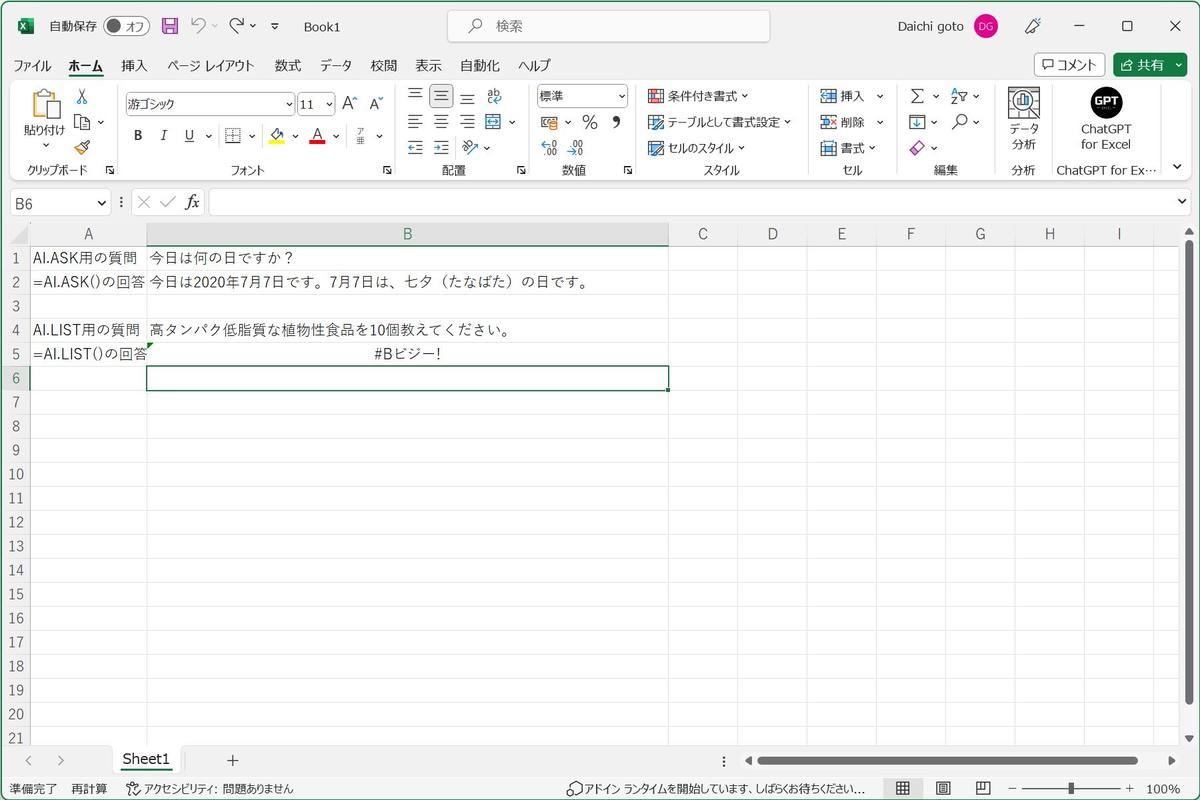The width and height of the screenshot is (1200, 800).
Task: Click the Percent style icon
Action: tap(590, 122)
